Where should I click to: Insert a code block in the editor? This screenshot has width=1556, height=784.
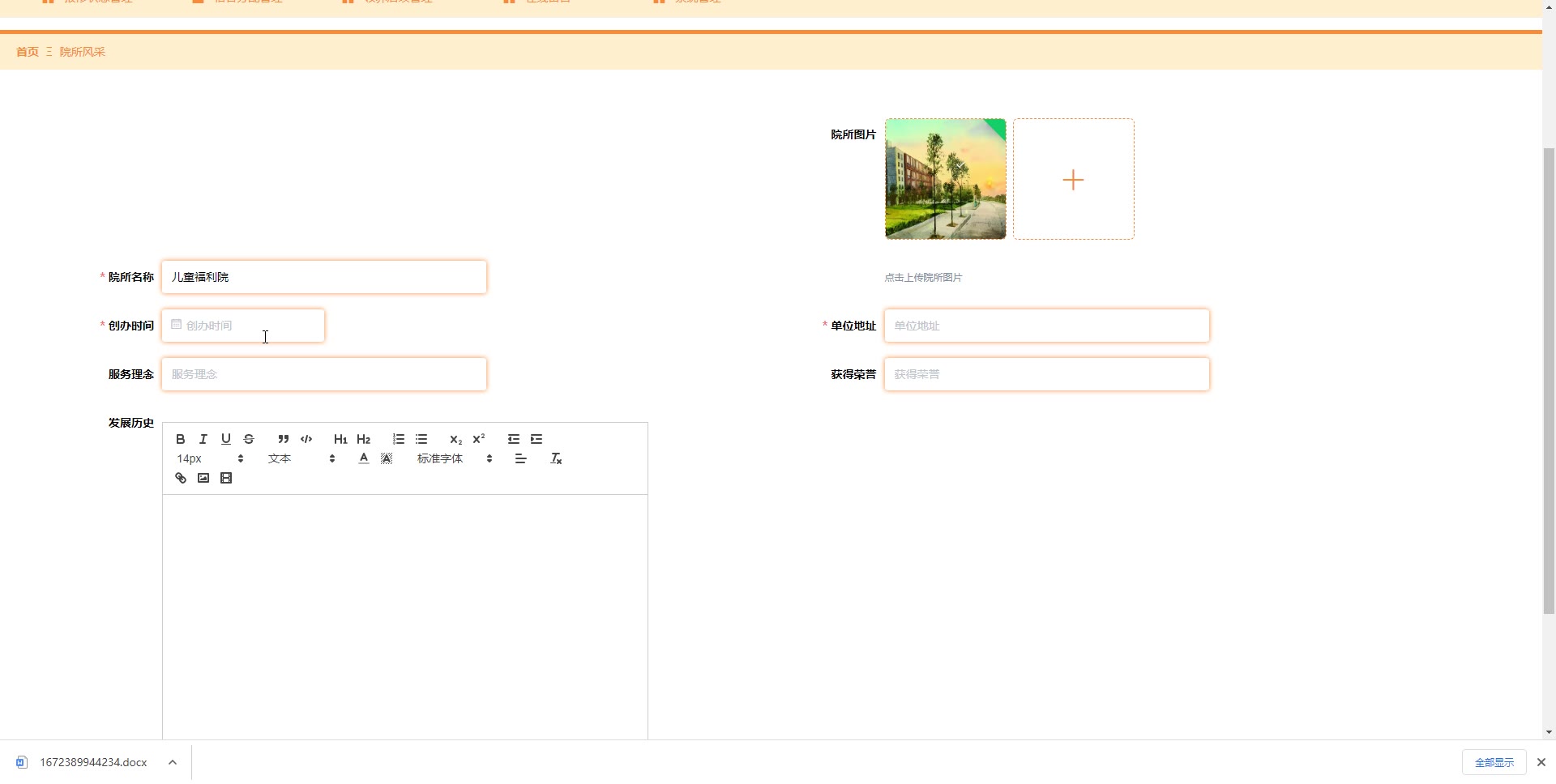tap(306, 439)
